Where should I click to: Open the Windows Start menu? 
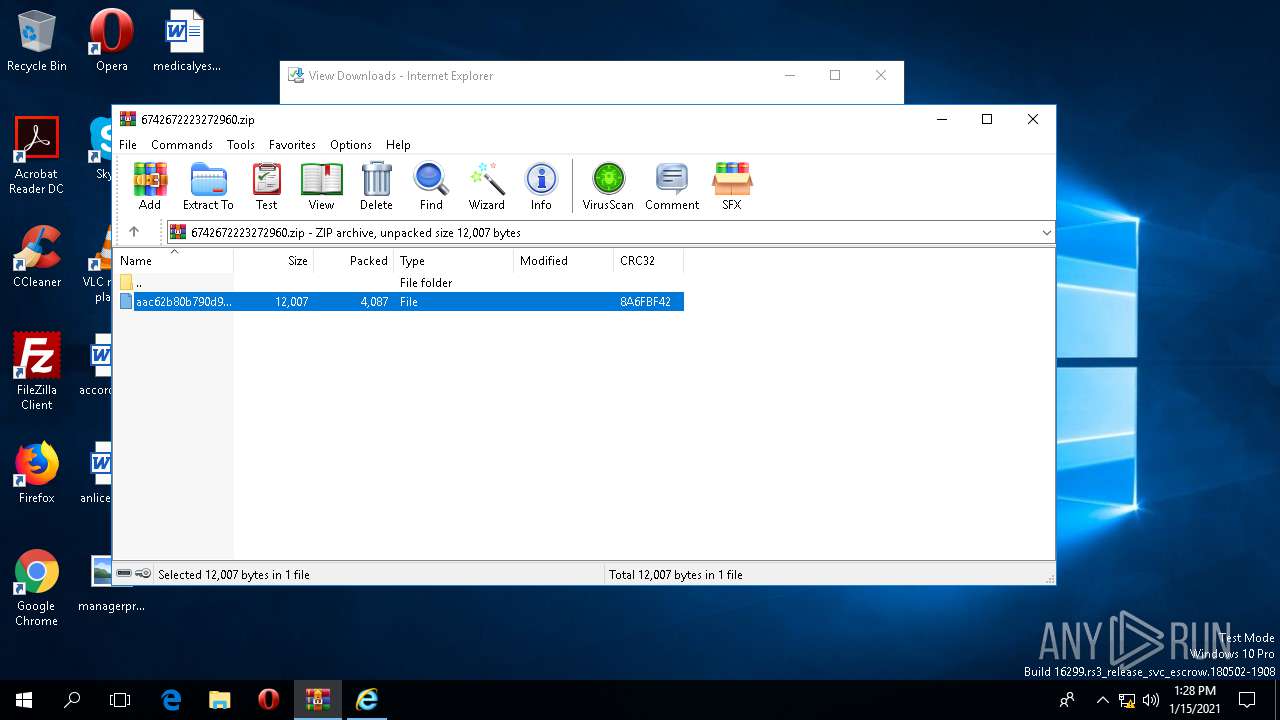[x=24, y=700]
